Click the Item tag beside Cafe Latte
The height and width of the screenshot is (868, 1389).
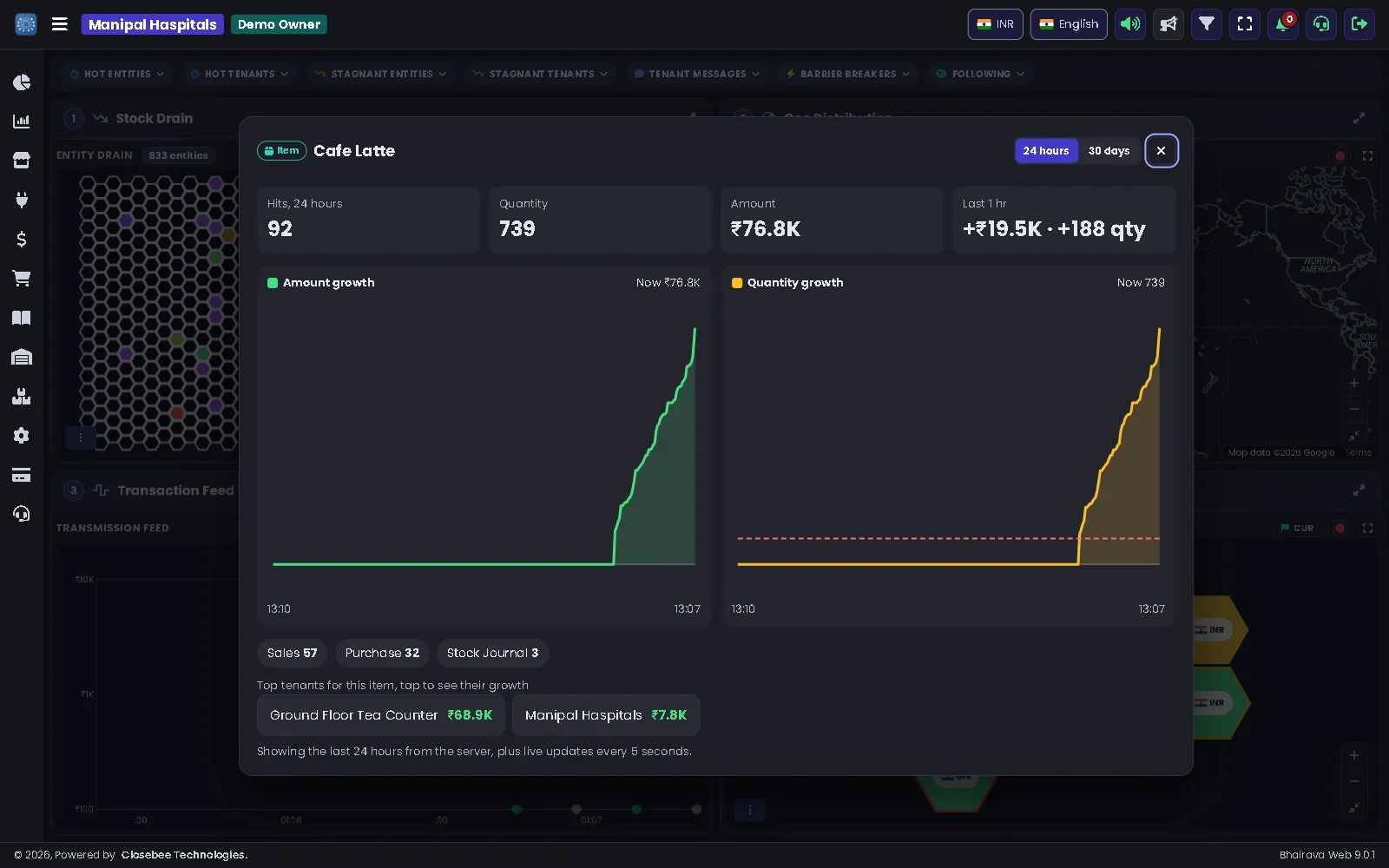[282, 151]
